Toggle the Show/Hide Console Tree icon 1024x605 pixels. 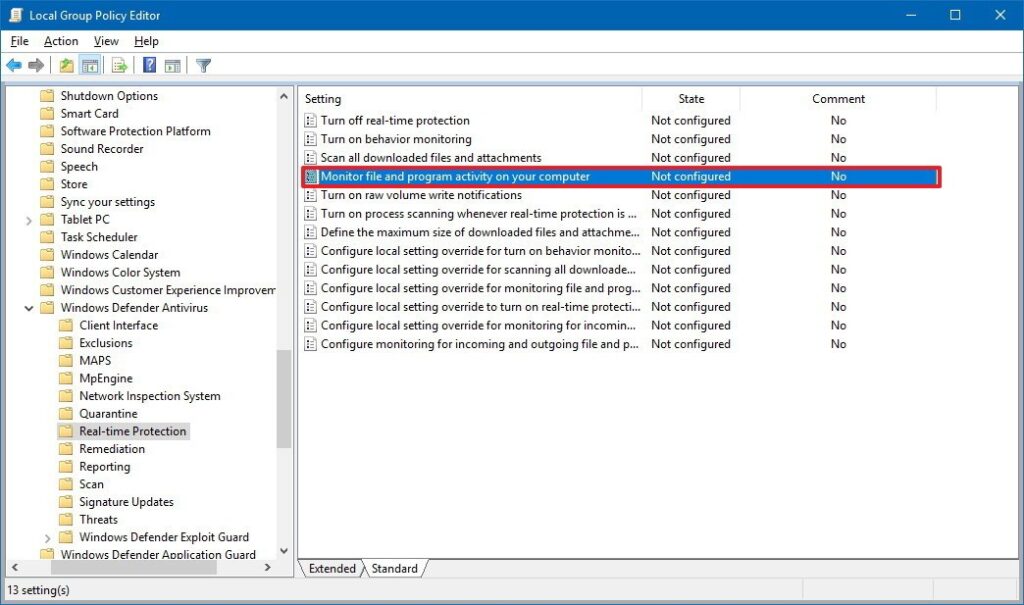(x=90, y=65)
